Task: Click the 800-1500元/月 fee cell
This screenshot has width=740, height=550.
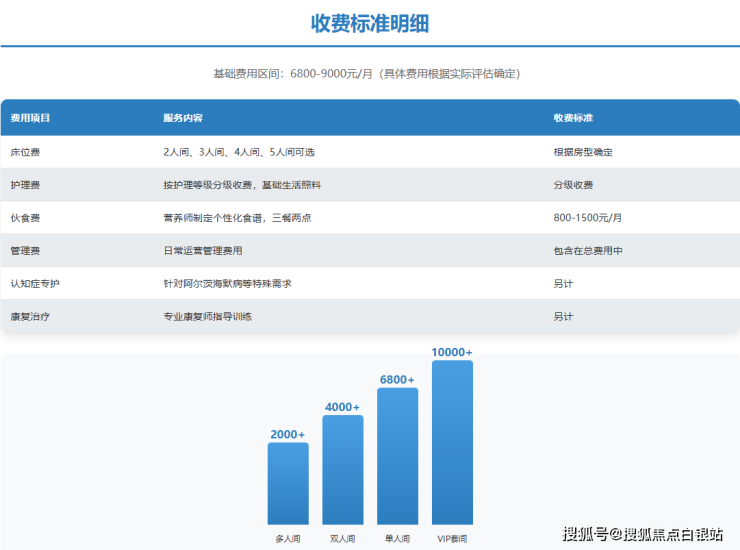Action: pos(587,218)
